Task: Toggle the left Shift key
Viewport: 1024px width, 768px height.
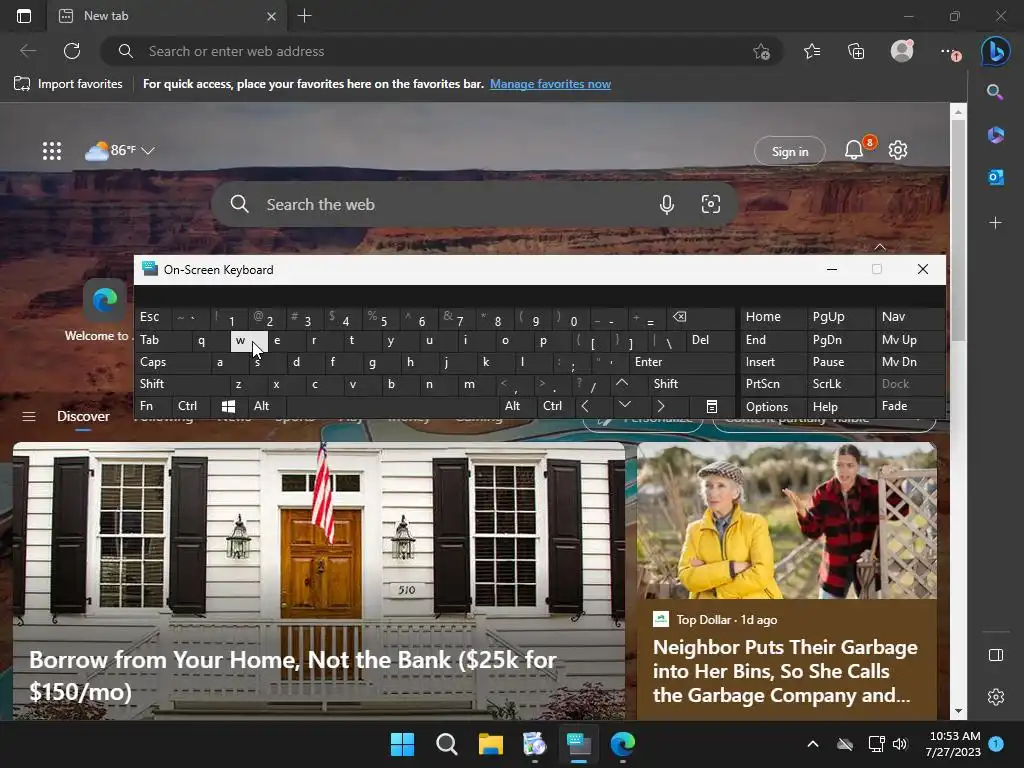Action: tap(182, 384)
